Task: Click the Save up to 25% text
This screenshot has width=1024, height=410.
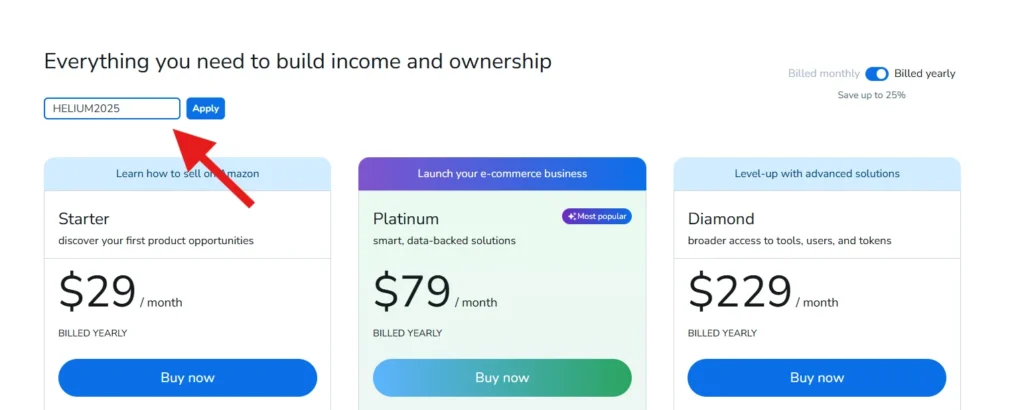Action: tap(871, 95)
